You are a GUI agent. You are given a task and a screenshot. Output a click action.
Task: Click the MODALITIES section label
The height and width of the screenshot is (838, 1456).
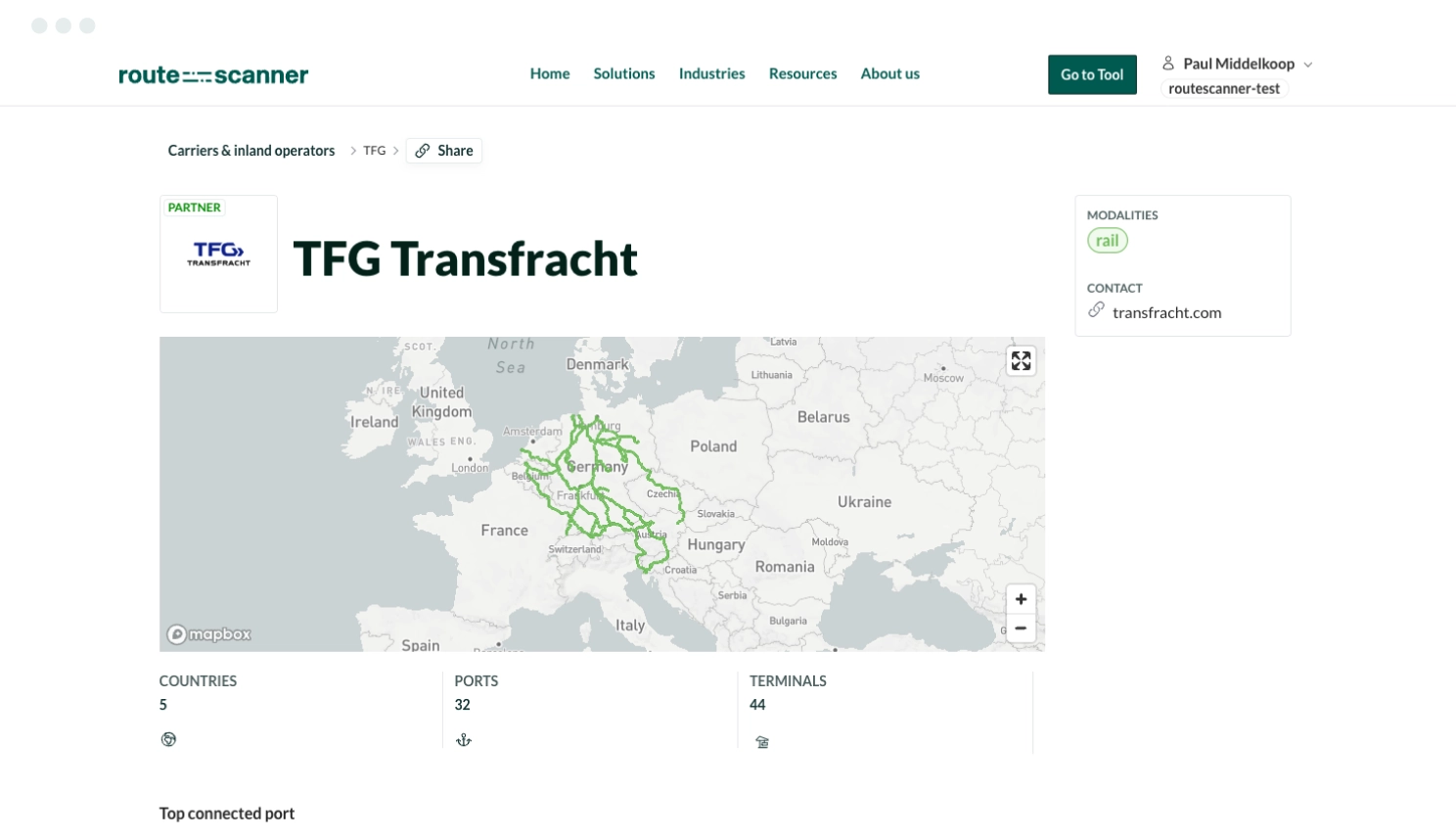pos(1122,215)
